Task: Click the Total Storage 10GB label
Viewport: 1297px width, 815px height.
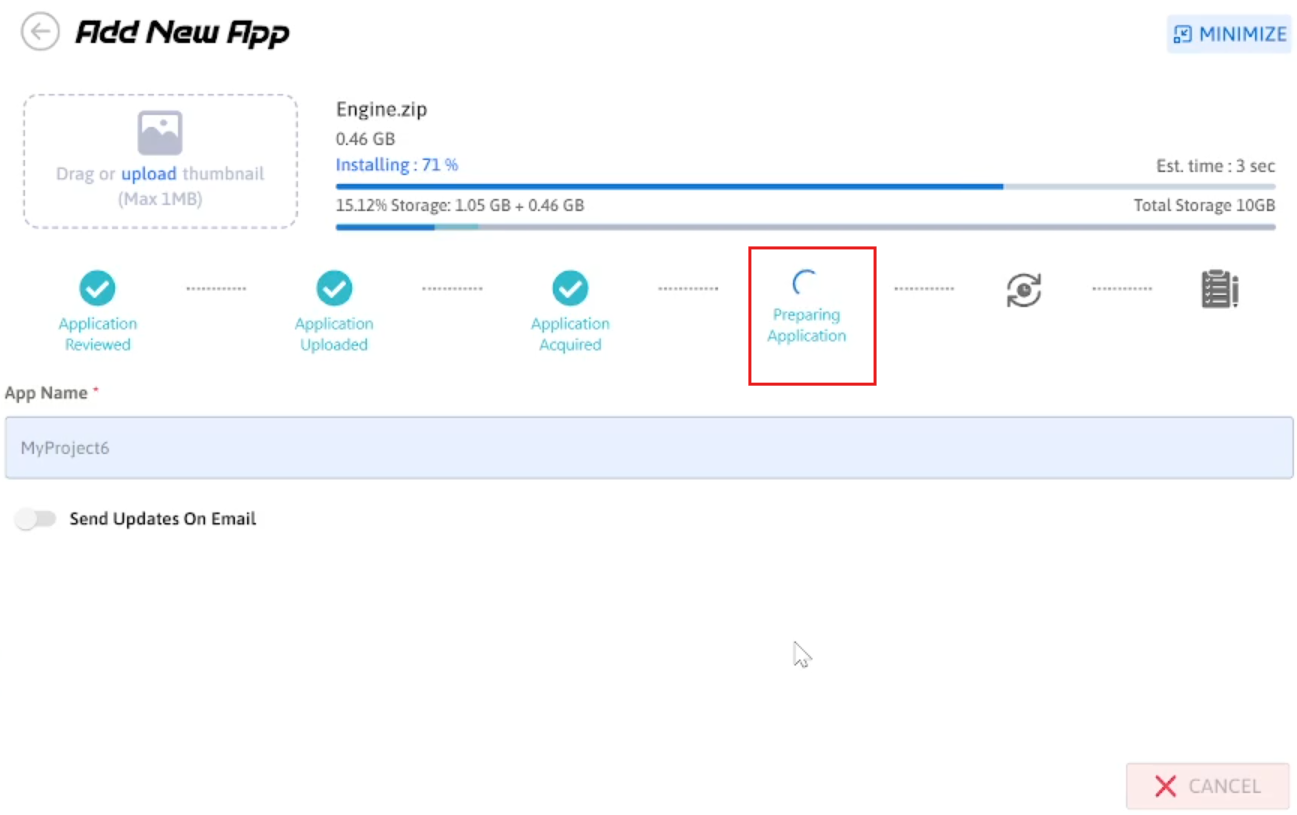Action: (1204, 206)
